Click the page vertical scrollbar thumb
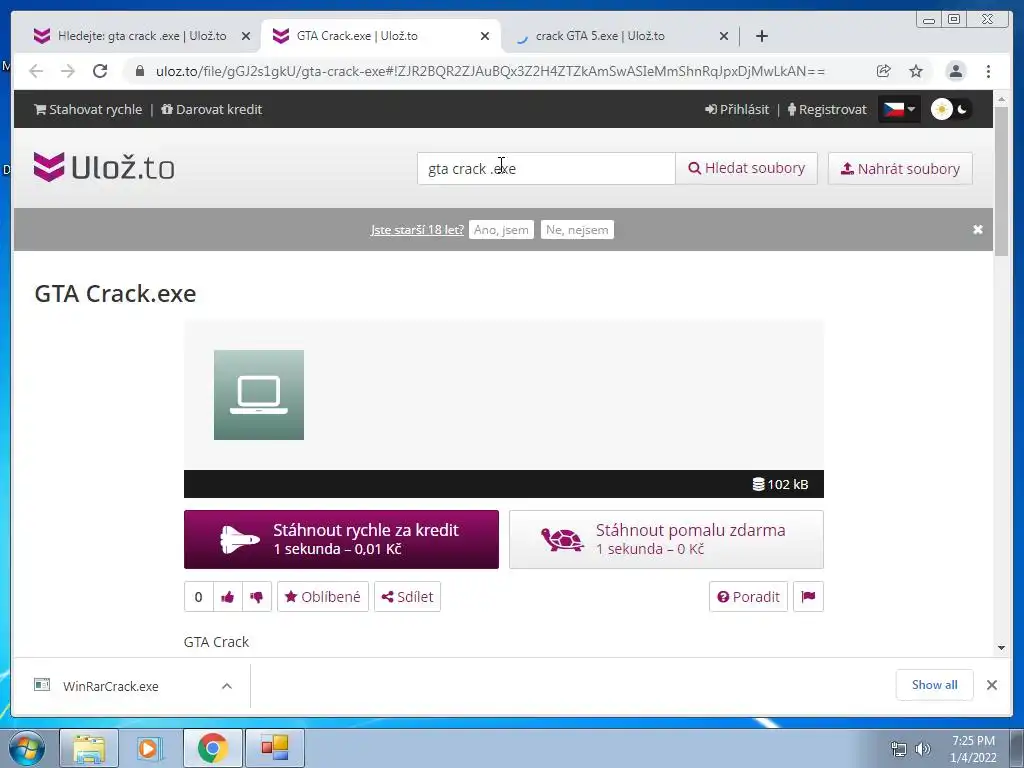 [1001, 183]
